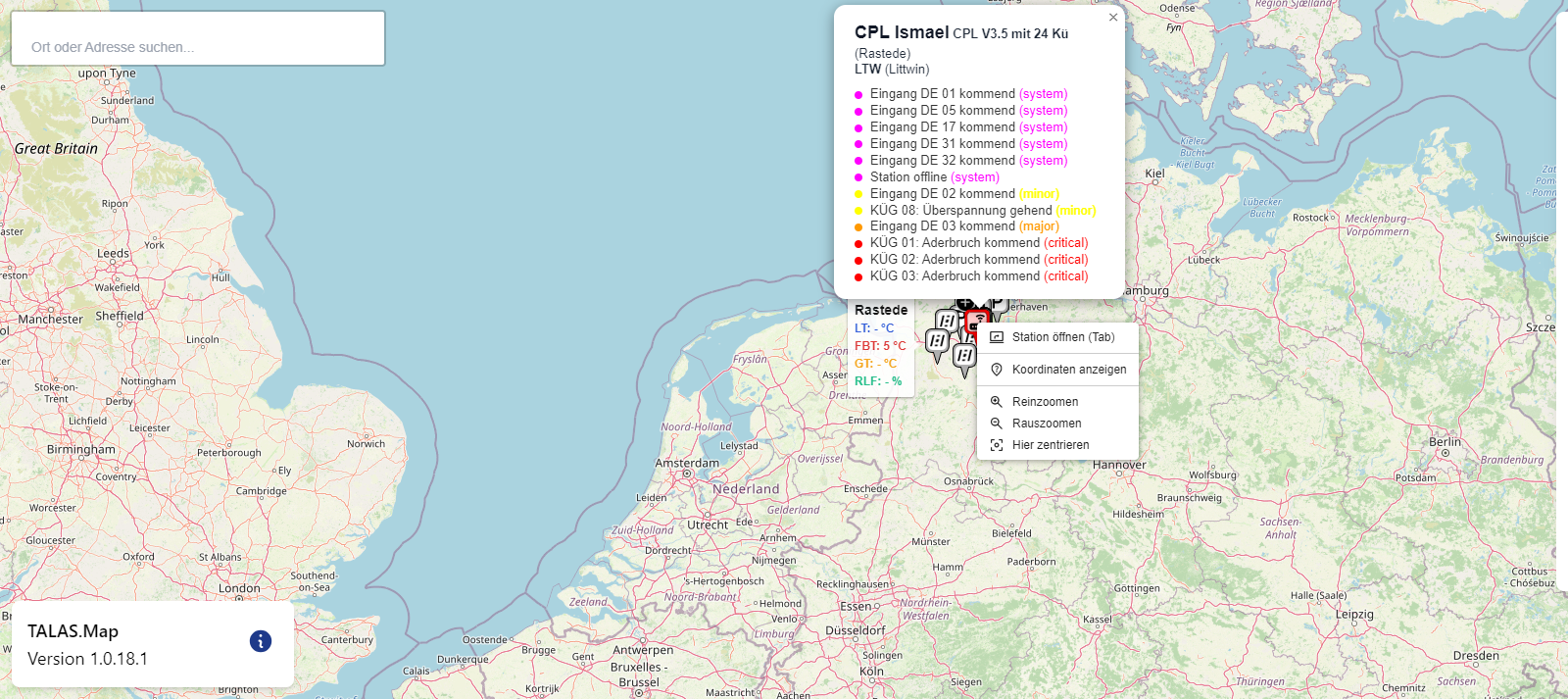Screen dimensions: 1568x699
Task: Click the 'CPL Ismael' station title
Action: pos(901,32)
